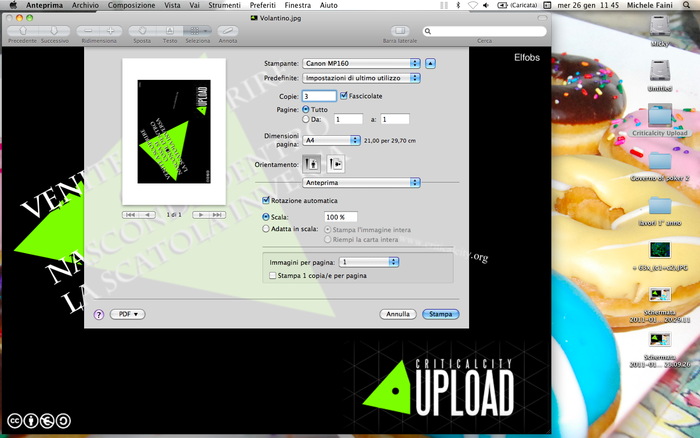Click the Stampa print button
The width and height of the screenshot is (700, 438).
click(441, 314)
